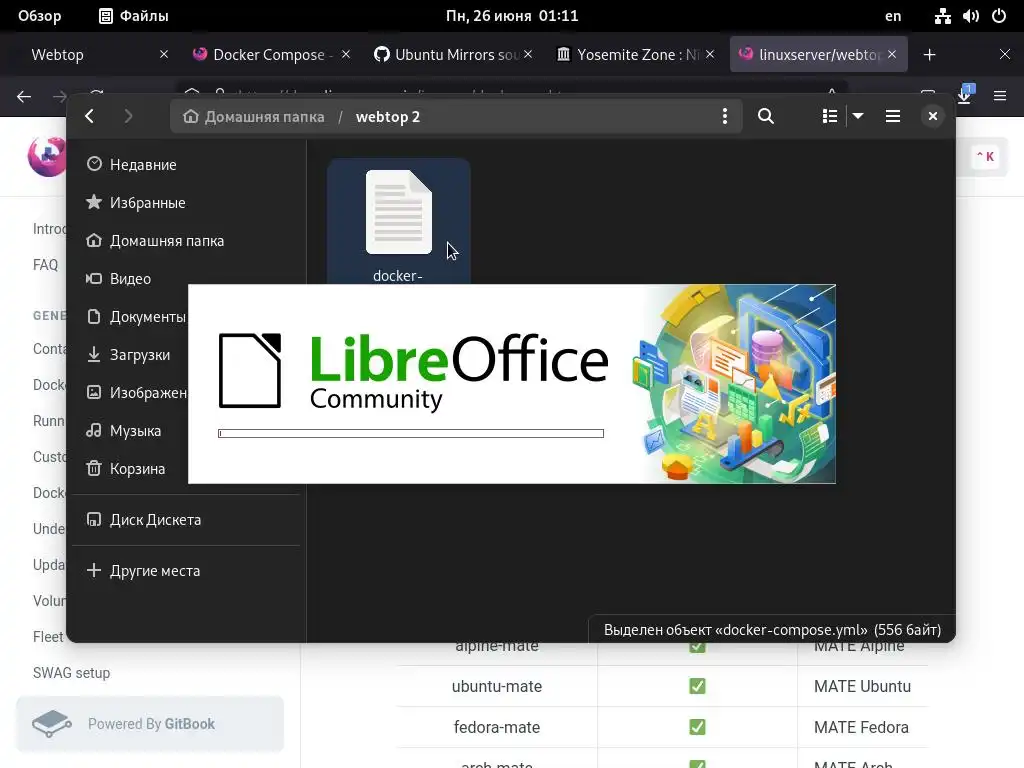The height and width of the screenshot is (768, 1024).
Task: Click fedora-mate table cell
Action: click(x=496, y=727)
